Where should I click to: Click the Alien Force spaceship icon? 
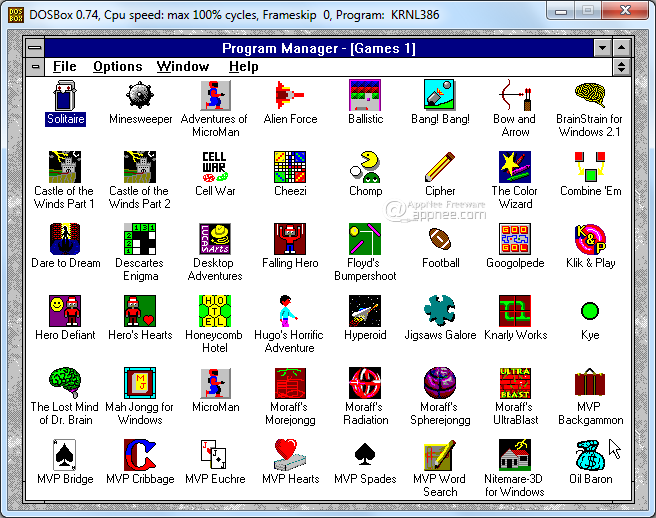point(290,95)
